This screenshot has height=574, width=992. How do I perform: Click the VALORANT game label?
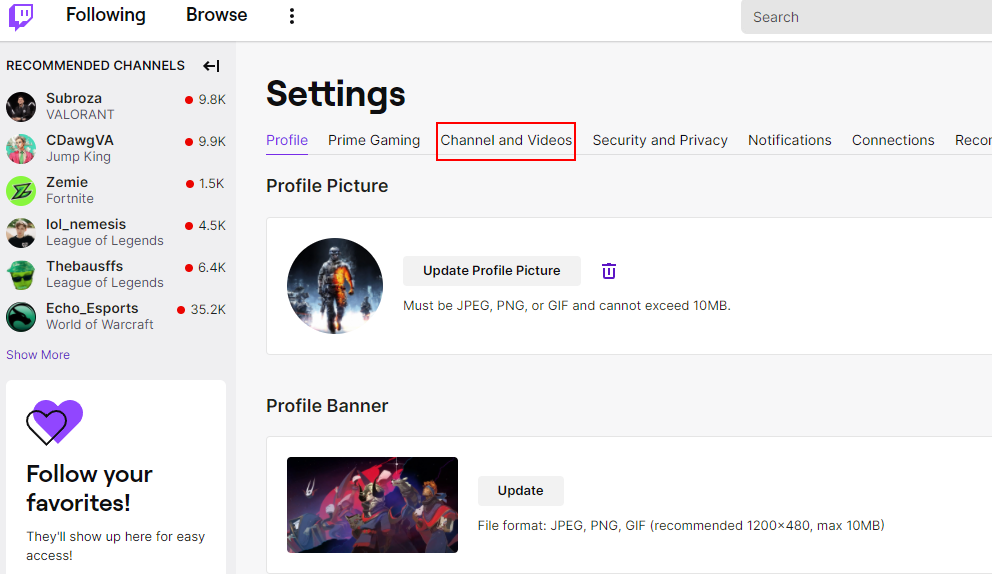click(80, 115)
